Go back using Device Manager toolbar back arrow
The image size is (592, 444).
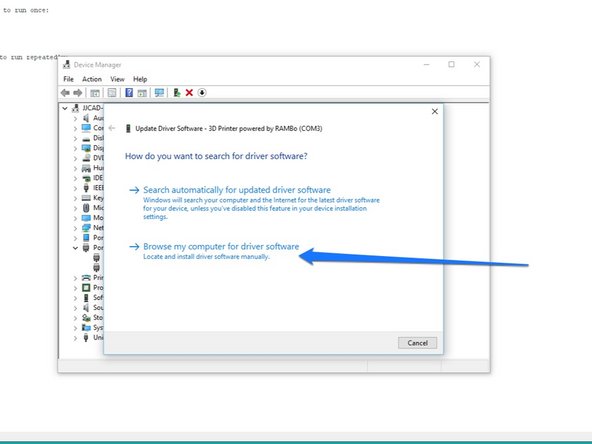point(65,92)
